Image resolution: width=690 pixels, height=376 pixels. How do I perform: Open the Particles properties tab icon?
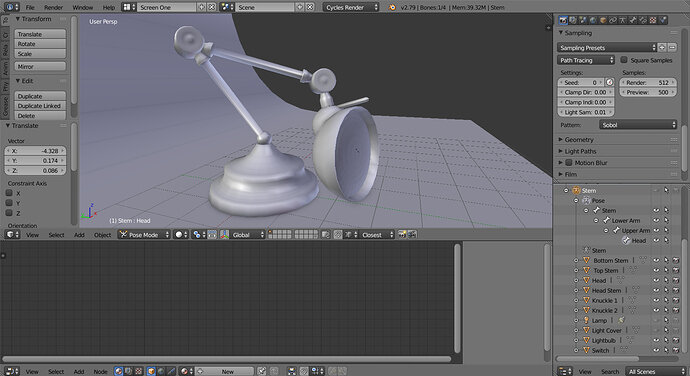[663, 20]
